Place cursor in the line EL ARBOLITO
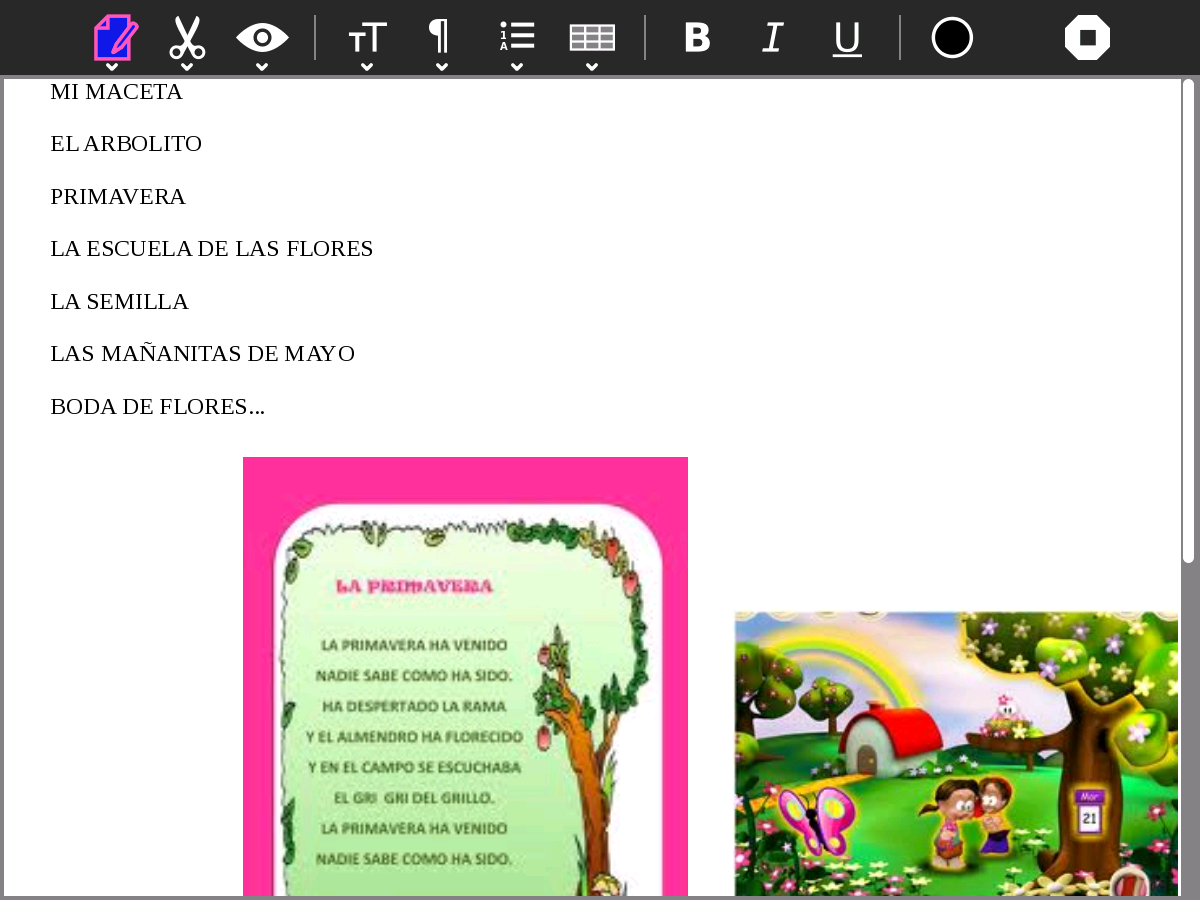Screen dimensions: 1200x900 point(126,144)
